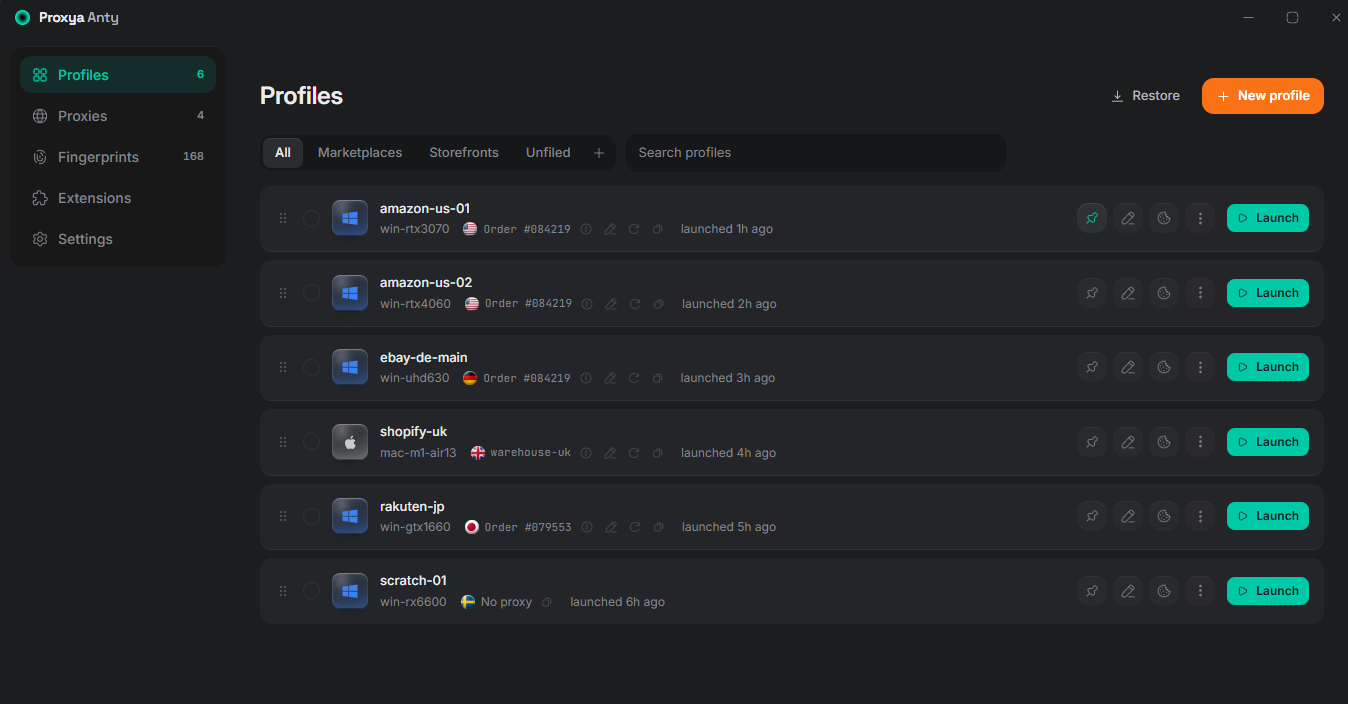The image size is (1348, 704).
Task: Edit the proxy of amazon-us-01 inline
Action: pos(610,229)
